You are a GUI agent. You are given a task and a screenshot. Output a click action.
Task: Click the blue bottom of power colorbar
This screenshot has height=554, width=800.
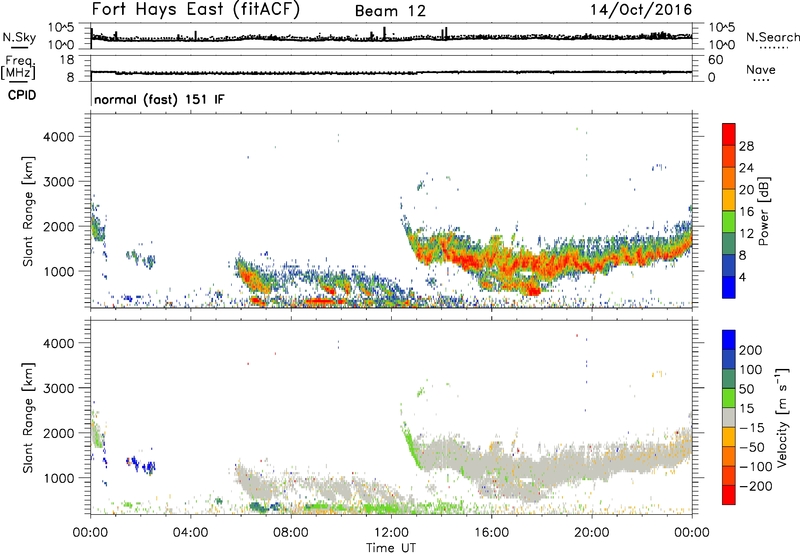click(729, 288)
